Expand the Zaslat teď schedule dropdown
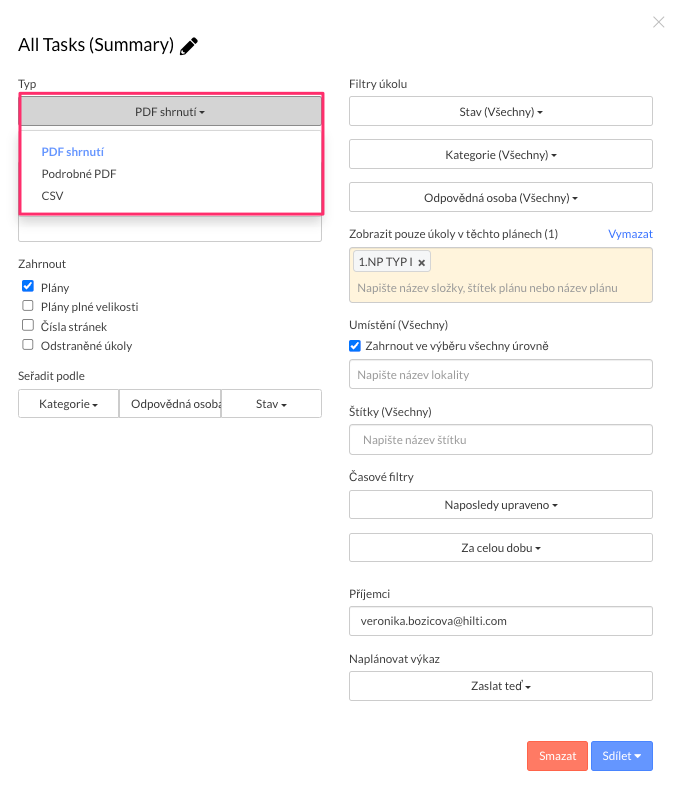 [500, 686]
